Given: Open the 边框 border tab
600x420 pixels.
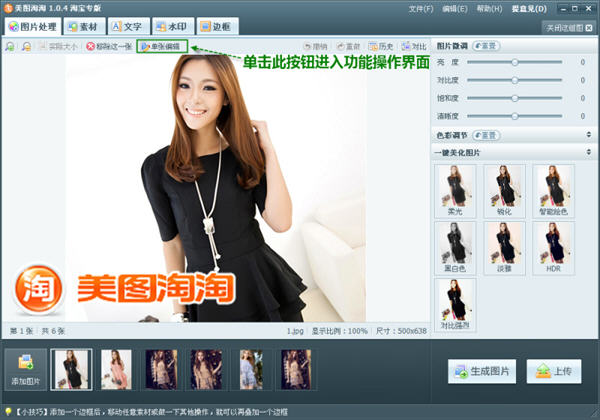Looking at the screenshot, I should pyautogui.click(x=217, y=26).
